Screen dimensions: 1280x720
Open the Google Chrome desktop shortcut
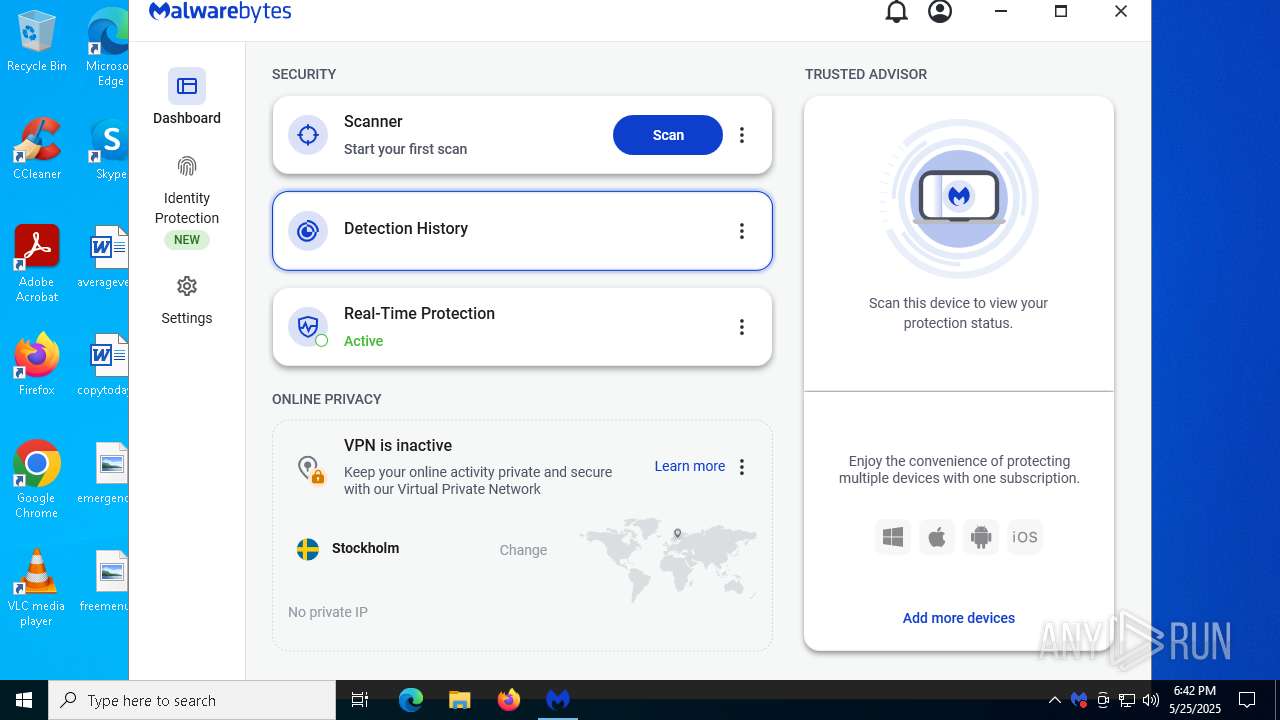pos(37,480)
